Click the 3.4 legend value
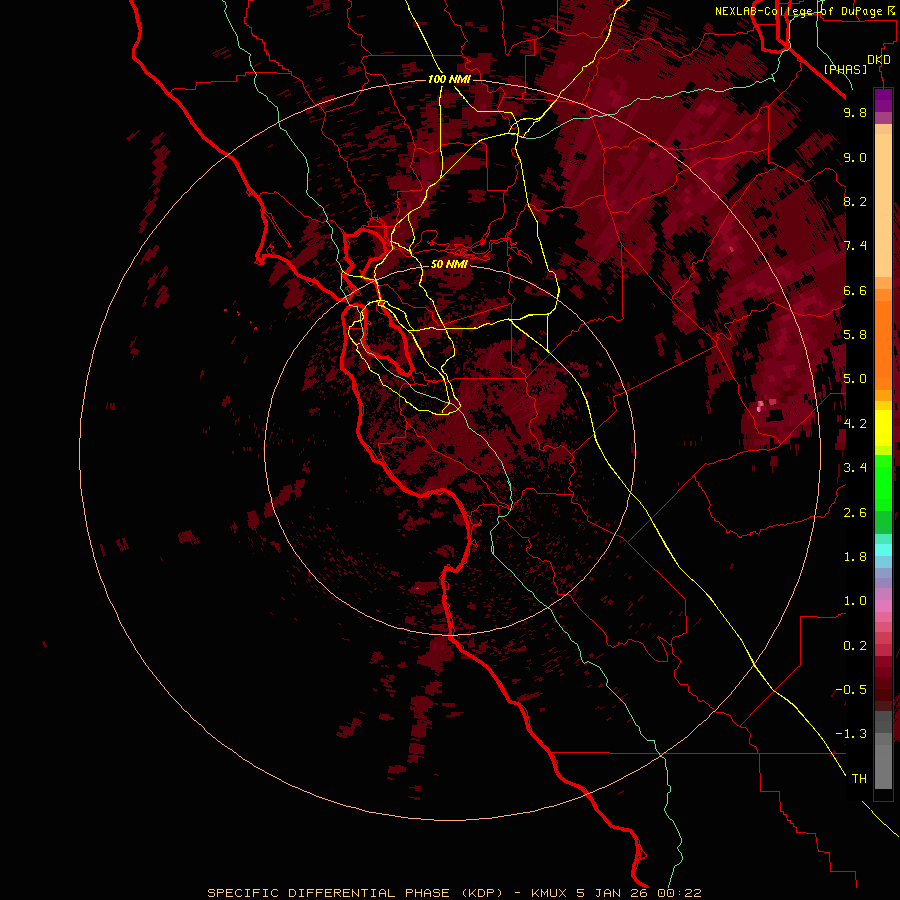This screenshot has width=900, height=900. 855,468
